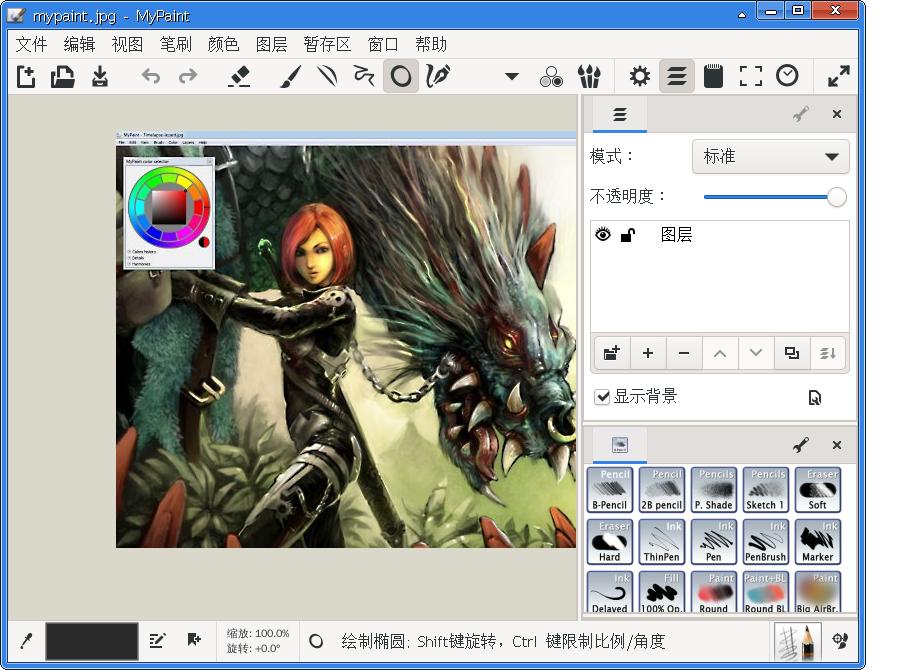Select the inking pen tool

[x=438, y=76]
